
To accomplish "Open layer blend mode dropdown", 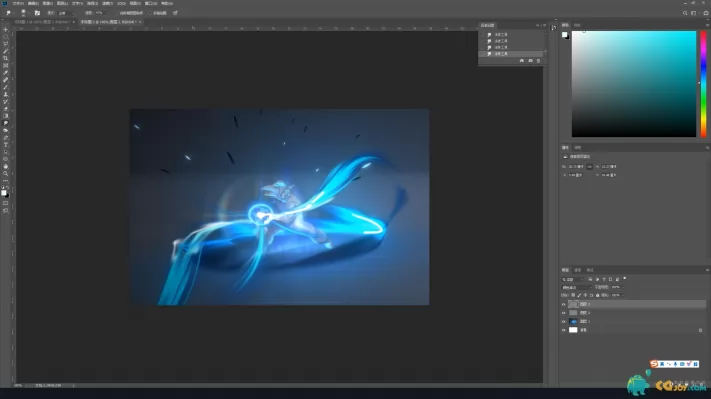I will [577, 287].
